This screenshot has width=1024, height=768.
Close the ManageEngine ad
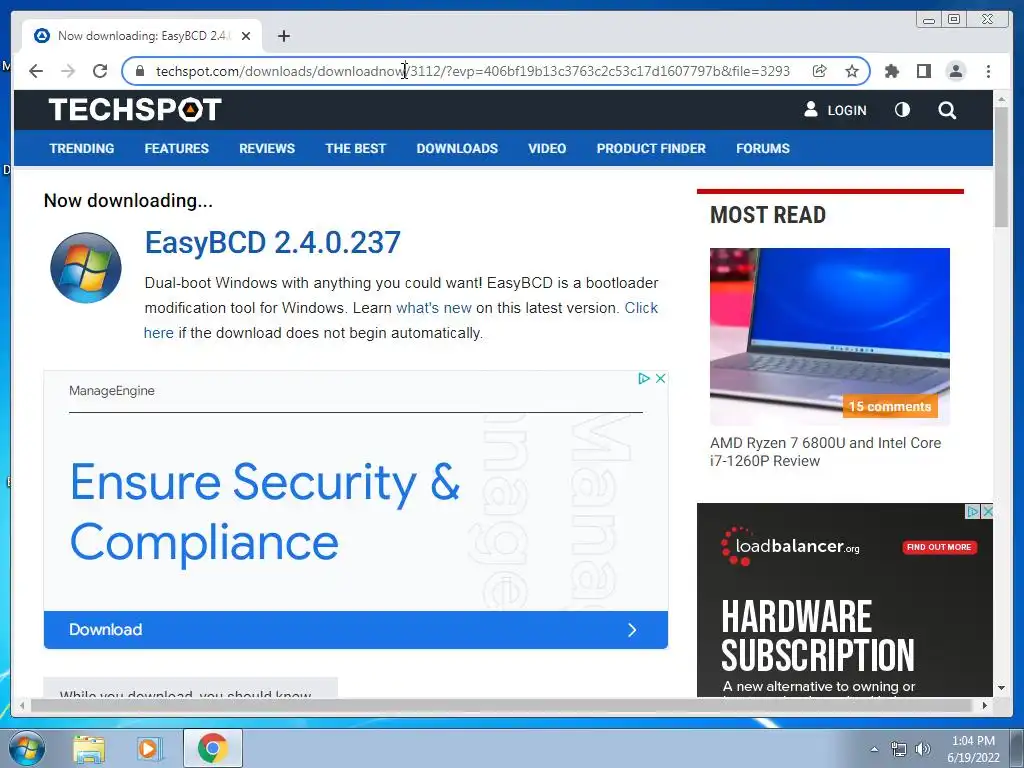pos(660,378)
